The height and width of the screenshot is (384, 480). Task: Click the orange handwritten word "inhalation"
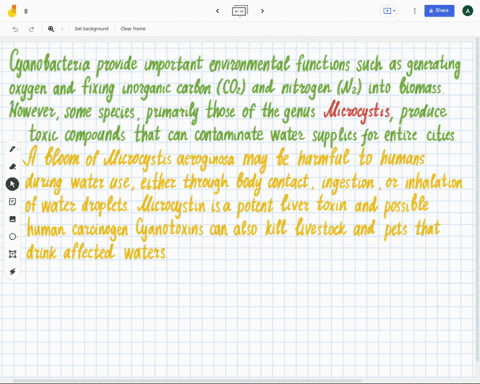coord(434,182)
